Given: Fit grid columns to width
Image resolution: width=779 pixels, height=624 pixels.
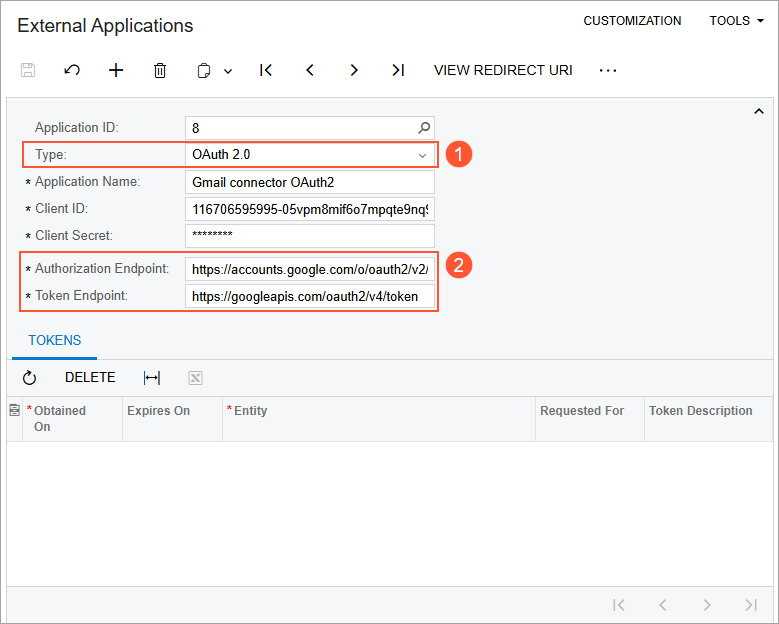Looking at the screenshot, I should 152,378.
